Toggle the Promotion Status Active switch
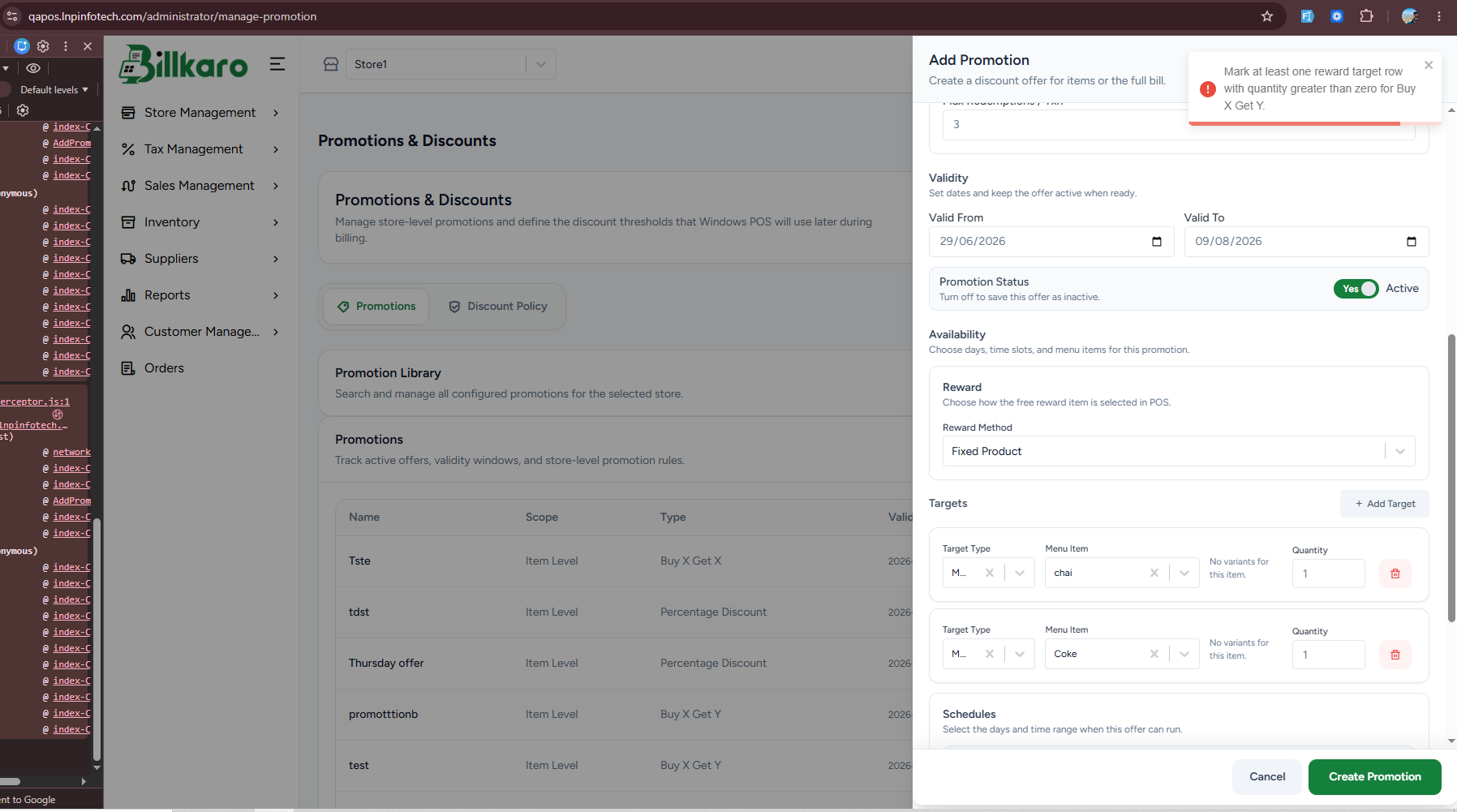This screenshot has height=812, width=1457. pyautogui.click(x=1356, y=289)
